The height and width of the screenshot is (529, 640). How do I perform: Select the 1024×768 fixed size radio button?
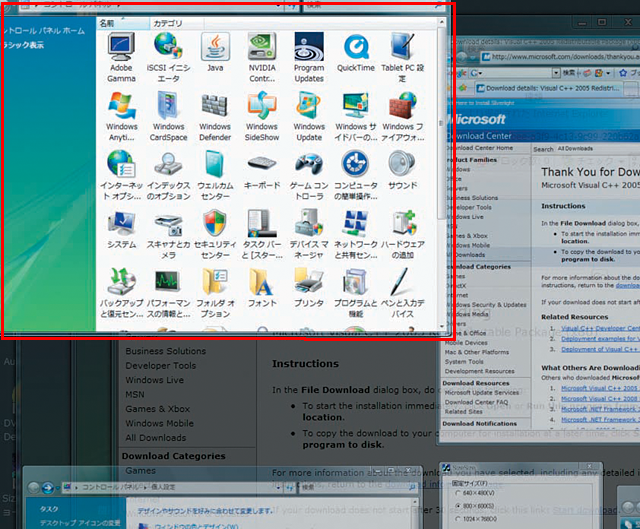[458, 519]
